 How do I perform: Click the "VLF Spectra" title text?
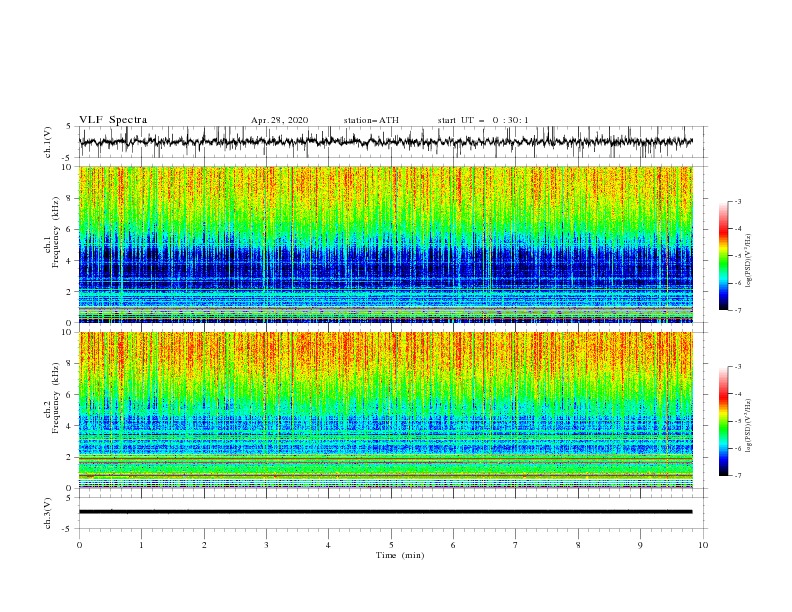tap(113, 120)
